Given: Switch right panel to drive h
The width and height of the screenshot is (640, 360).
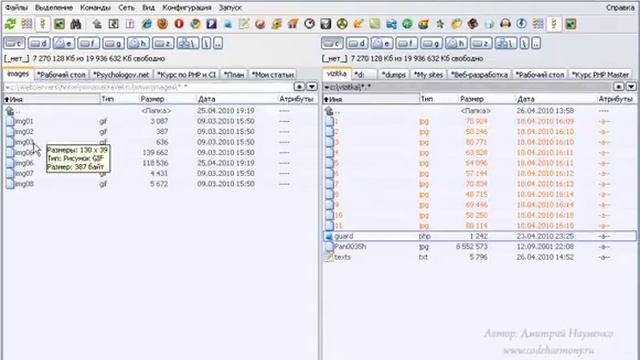Looking at the screenshot, I should (456, 43).
